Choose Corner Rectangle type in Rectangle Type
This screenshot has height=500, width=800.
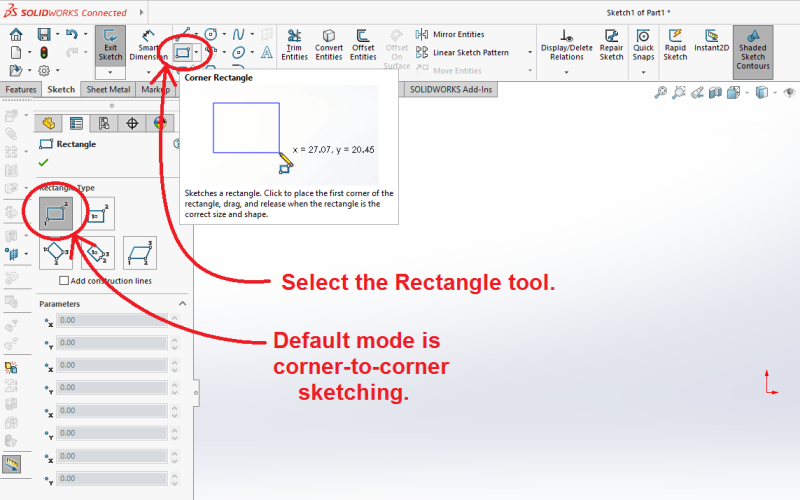click(x=56, y=214)
